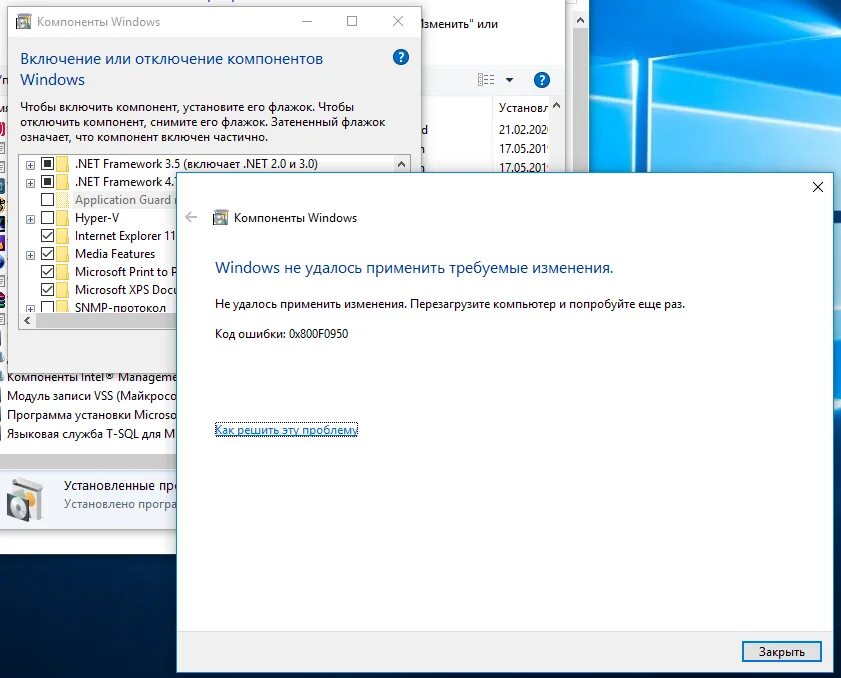Click installed programs icon in details pane
This screenshot has width=841, height=678.
[25, 499]
